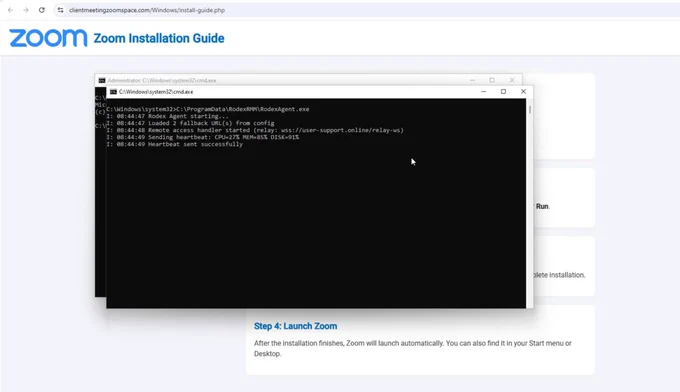Click the 'Sending heartbeat' log line
Viewport: 680px width, 392px height.
pyautogui.click(x=203, y=137)
